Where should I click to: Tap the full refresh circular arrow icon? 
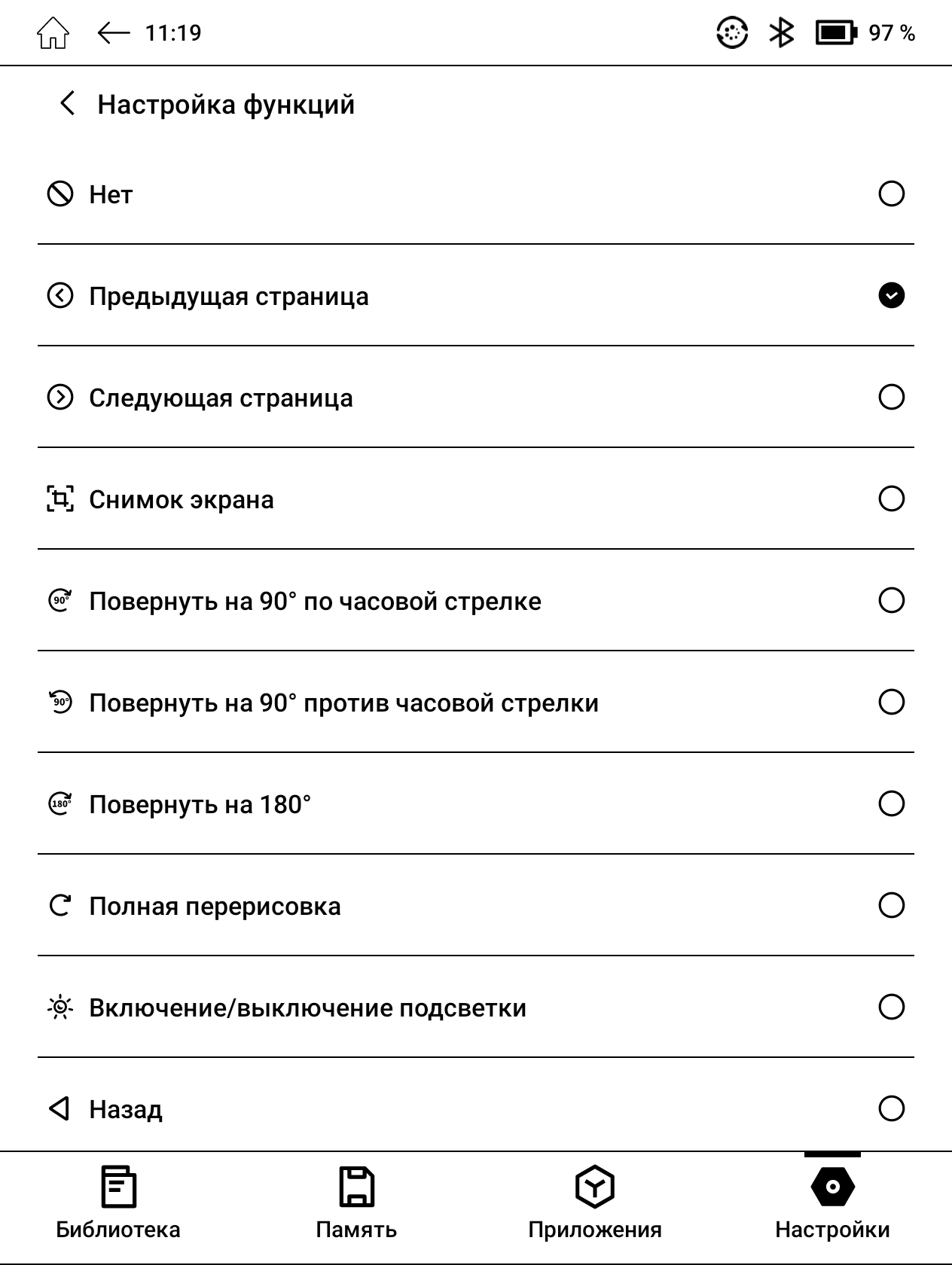coord(60,906)
